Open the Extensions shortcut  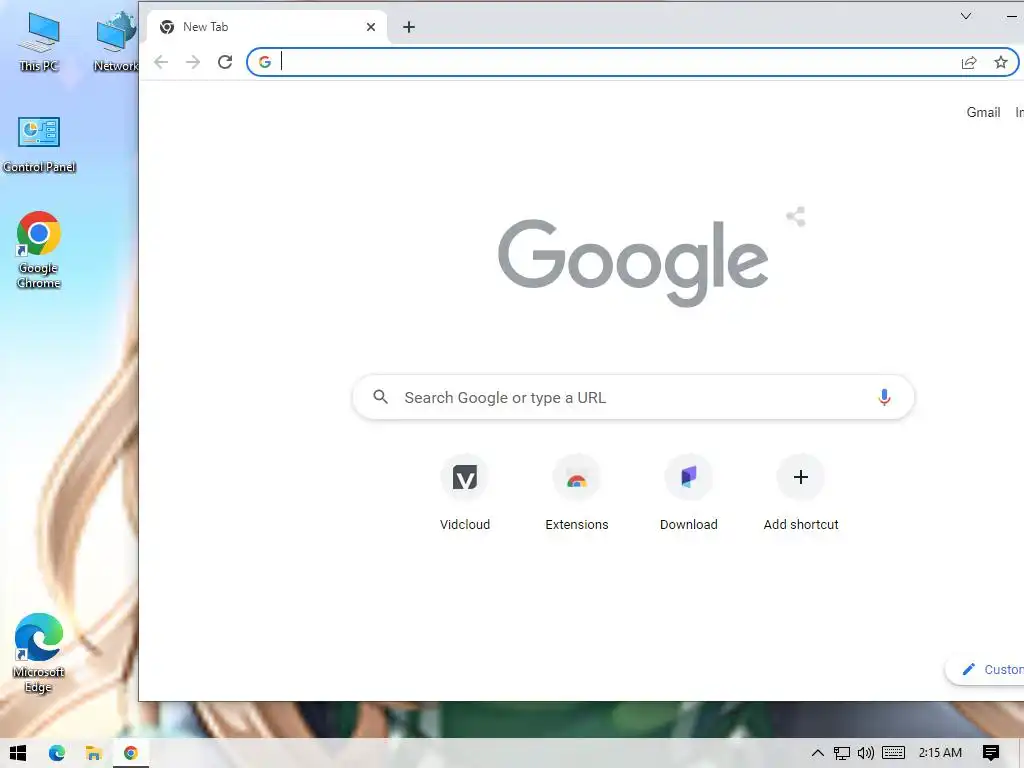(x=577, y=494)
